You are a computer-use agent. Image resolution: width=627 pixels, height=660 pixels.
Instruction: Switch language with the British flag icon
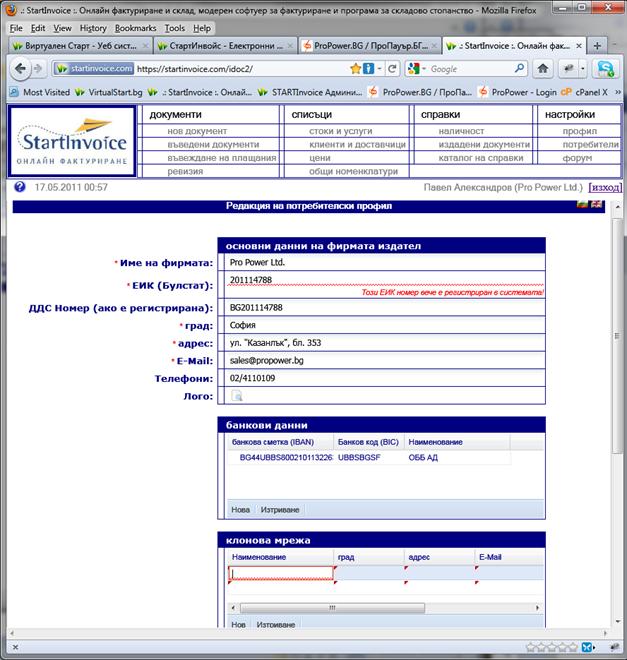(x=596, y=204)
